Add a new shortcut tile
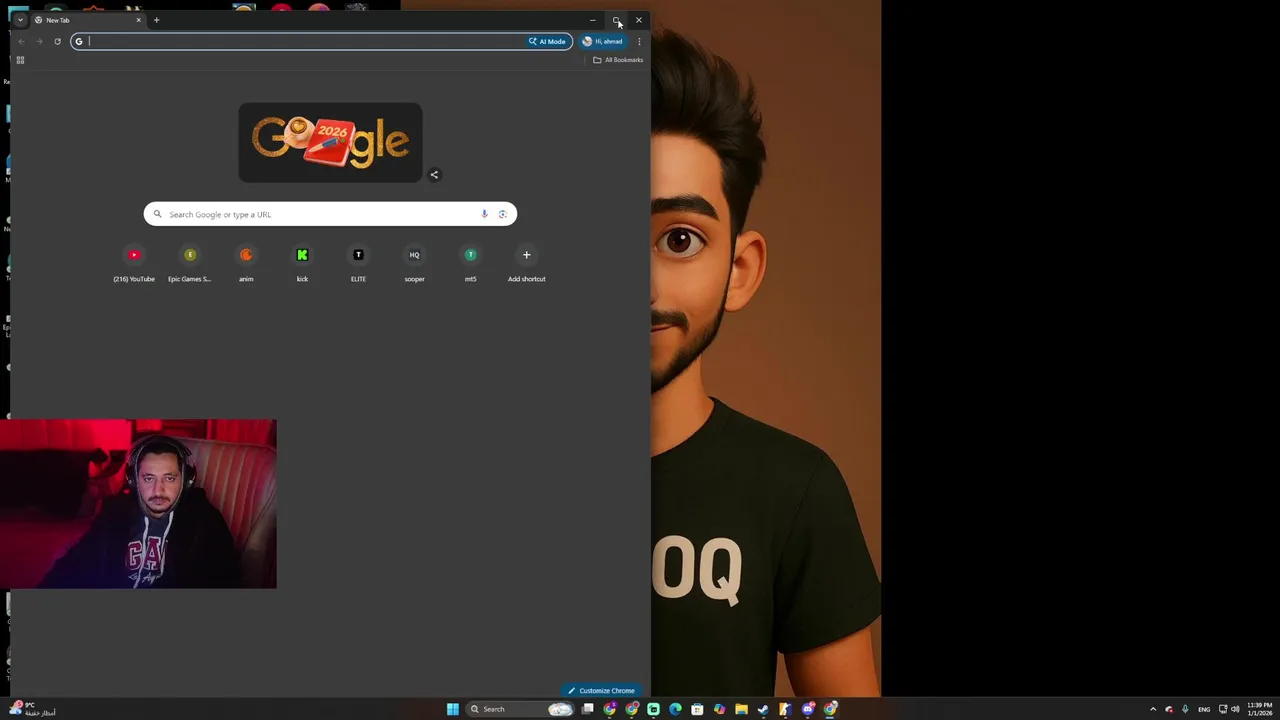The width and height of the screenshot is (1280, 720). pyautogui.click(x=526, y=264)
